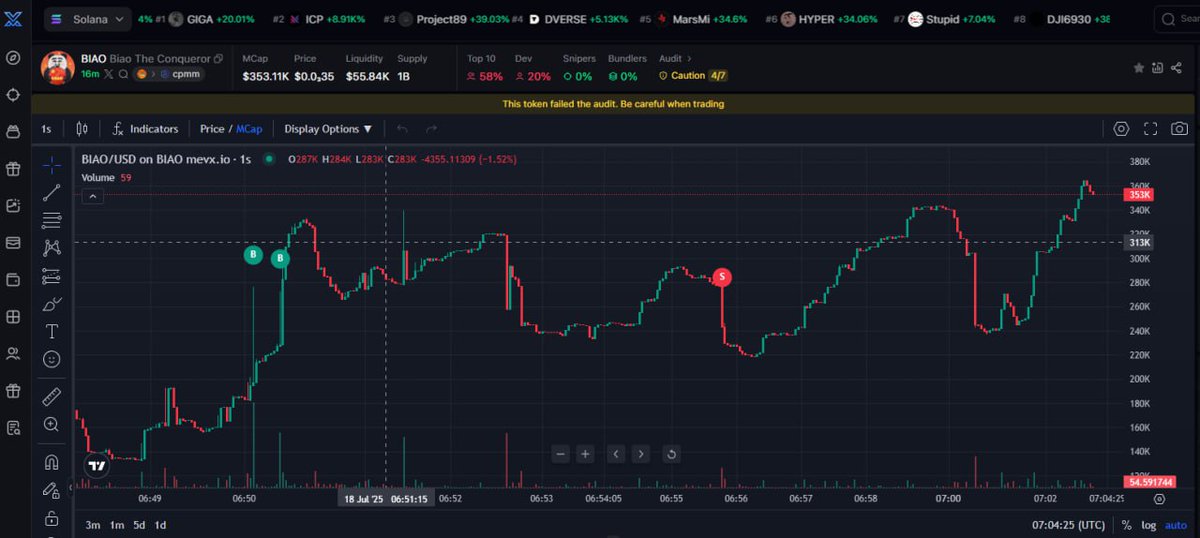Select the zoom in tool
Viewport: 1200px width, 538px height.
(52, 424)
